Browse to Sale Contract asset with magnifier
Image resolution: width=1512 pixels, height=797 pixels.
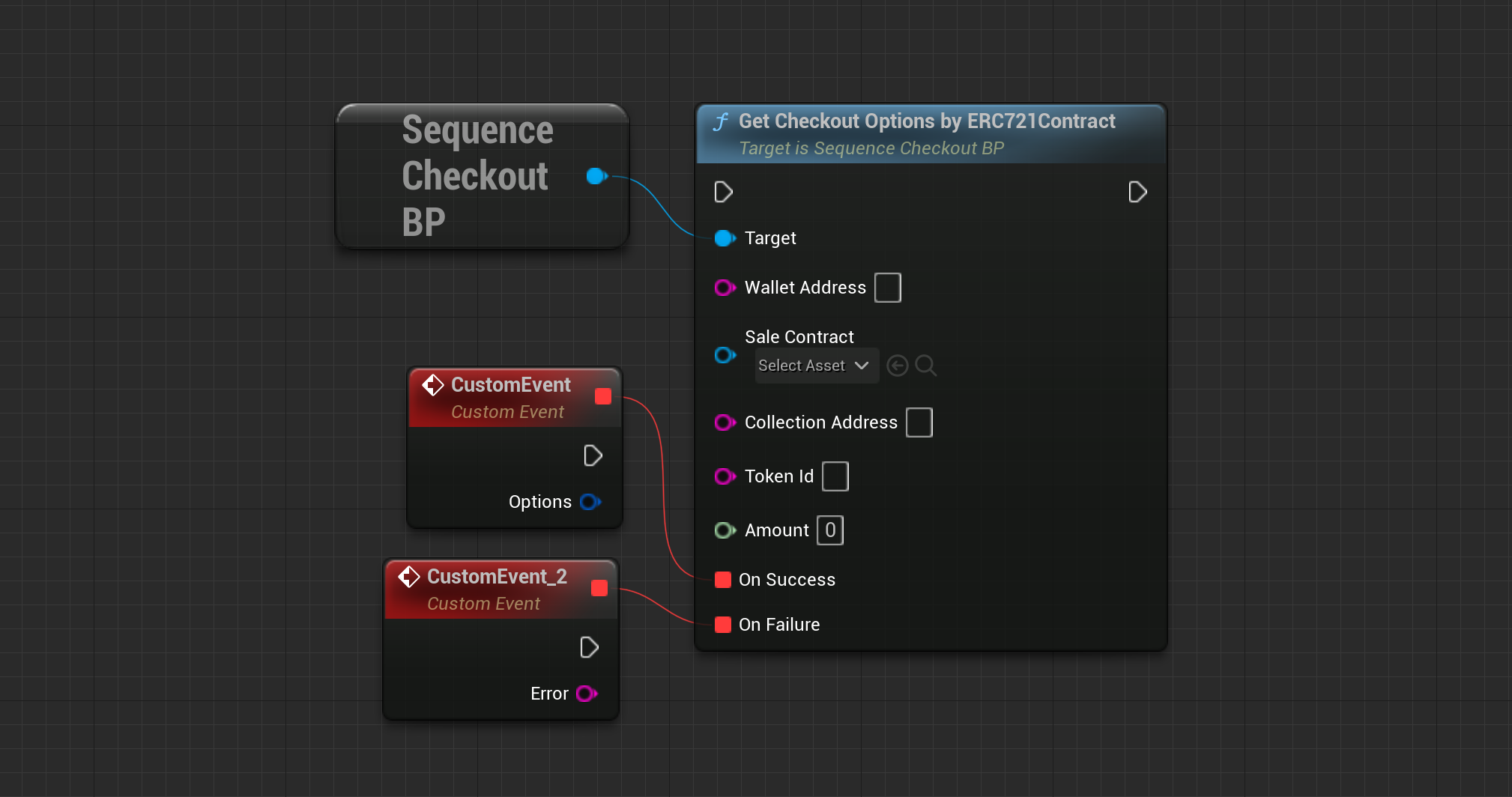(926, 366)
